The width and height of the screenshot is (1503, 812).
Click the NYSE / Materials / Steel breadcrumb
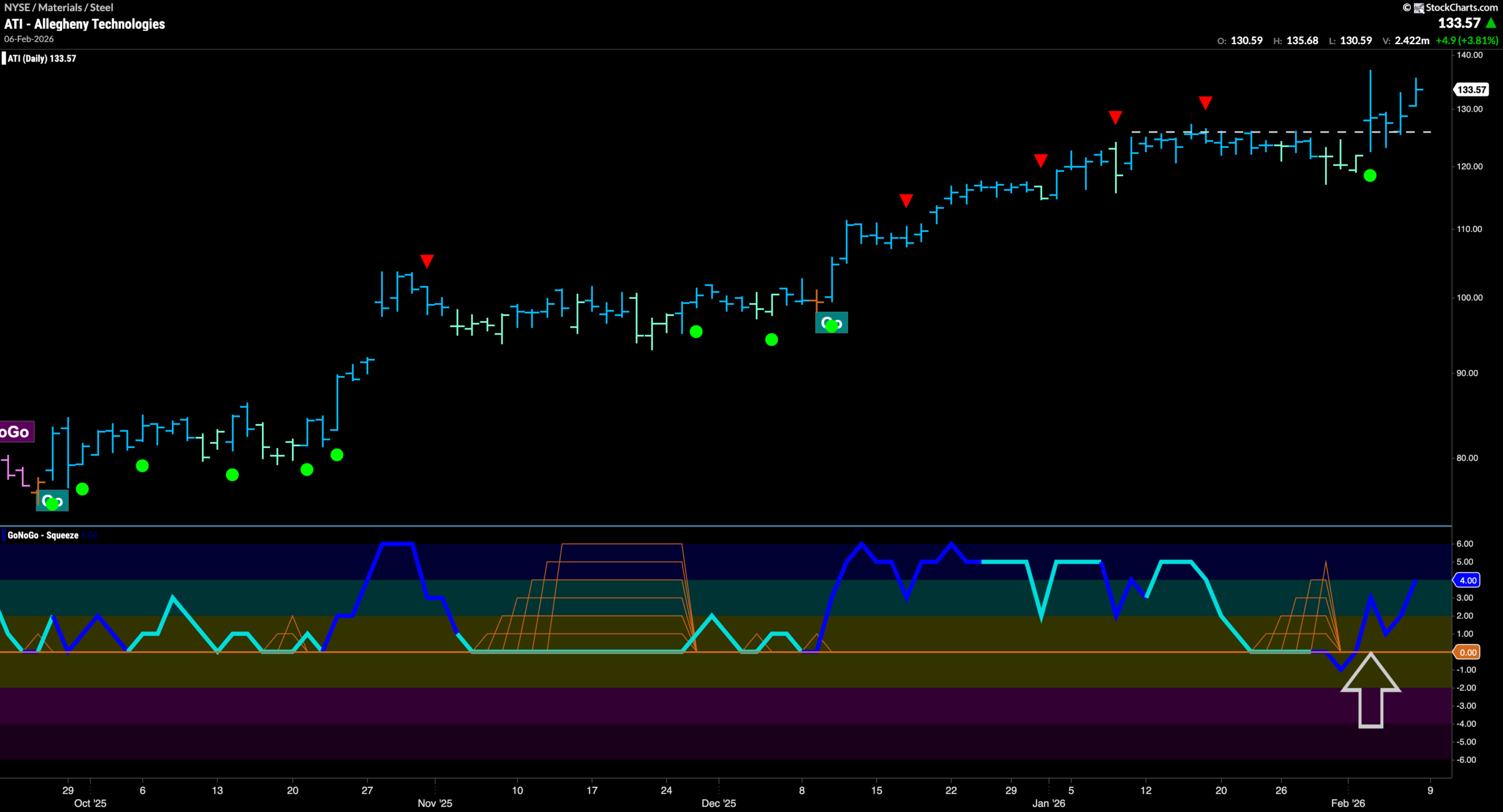(59, 8)
